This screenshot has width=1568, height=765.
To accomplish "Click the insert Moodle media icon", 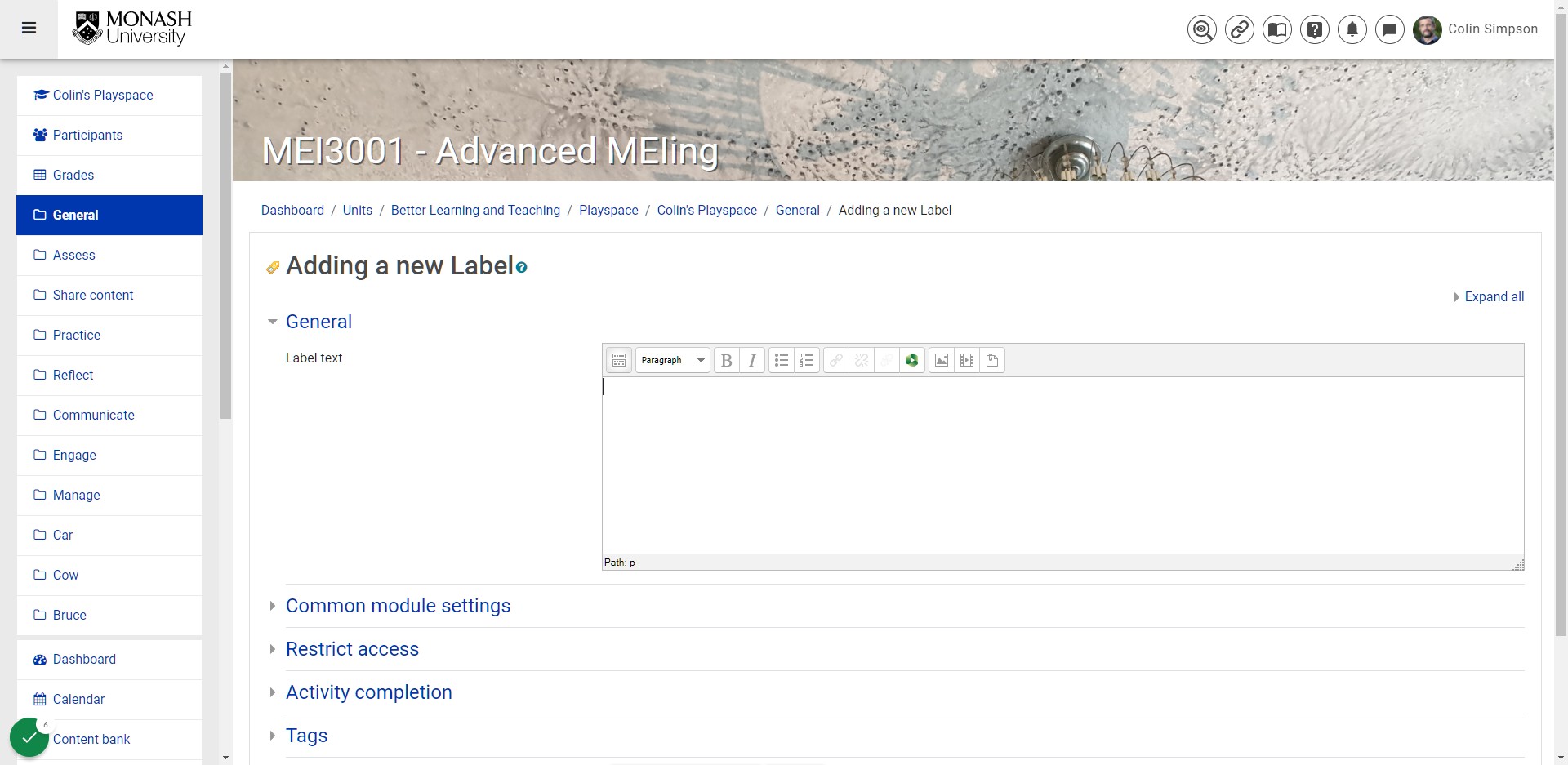I will (x=967, y=360).
